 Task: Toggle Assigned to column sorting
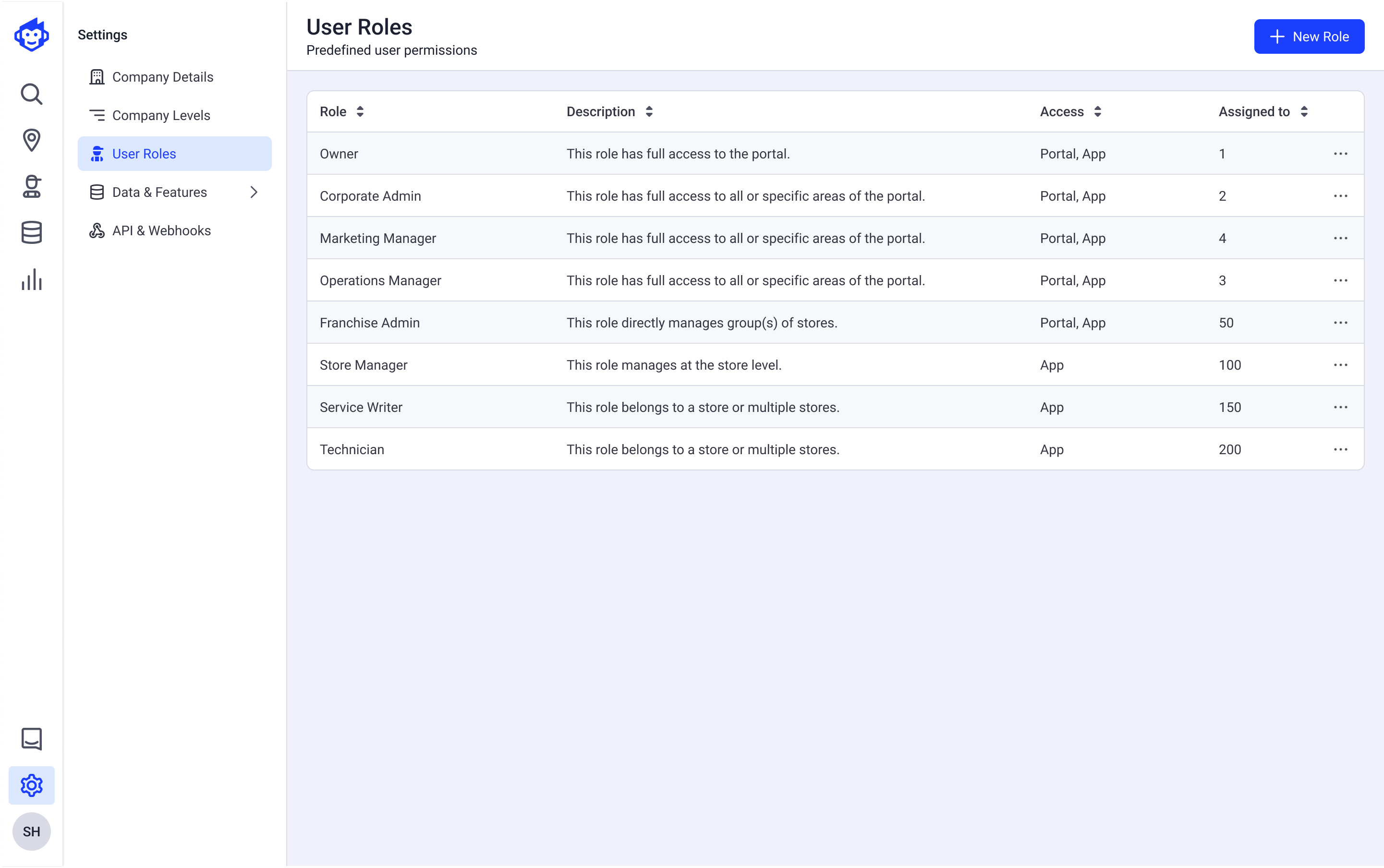click(x=1304, y=111)
